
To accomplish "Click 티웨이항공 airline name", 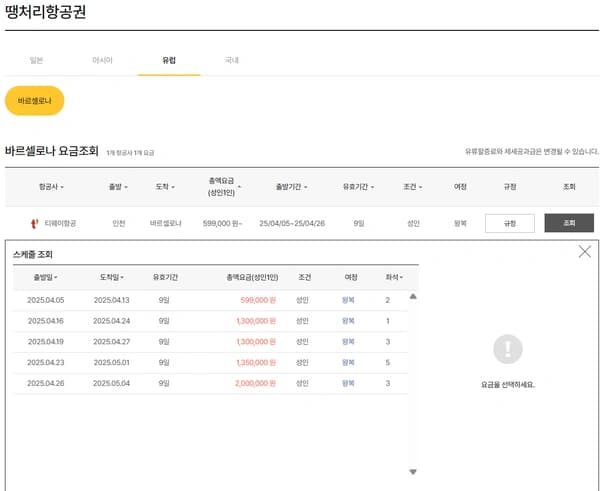I will [60, 223].
